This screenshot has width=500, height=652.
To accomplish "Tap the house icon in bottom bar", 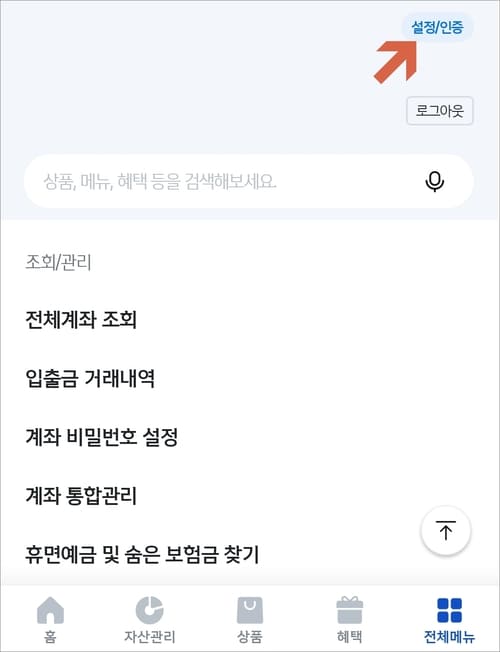I will point(50,610).
